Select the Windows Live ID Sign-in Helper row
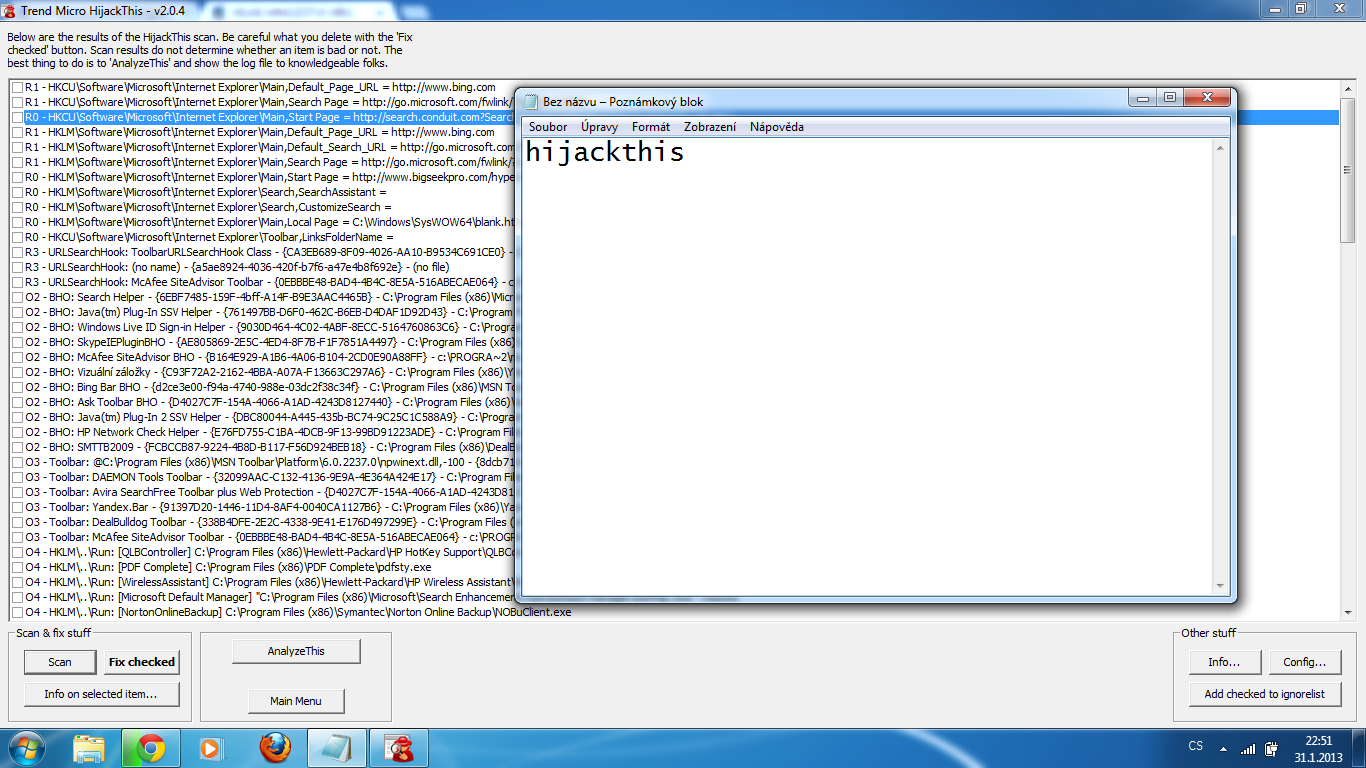The width and height of the screenshot is (1366, 768). 268,327
